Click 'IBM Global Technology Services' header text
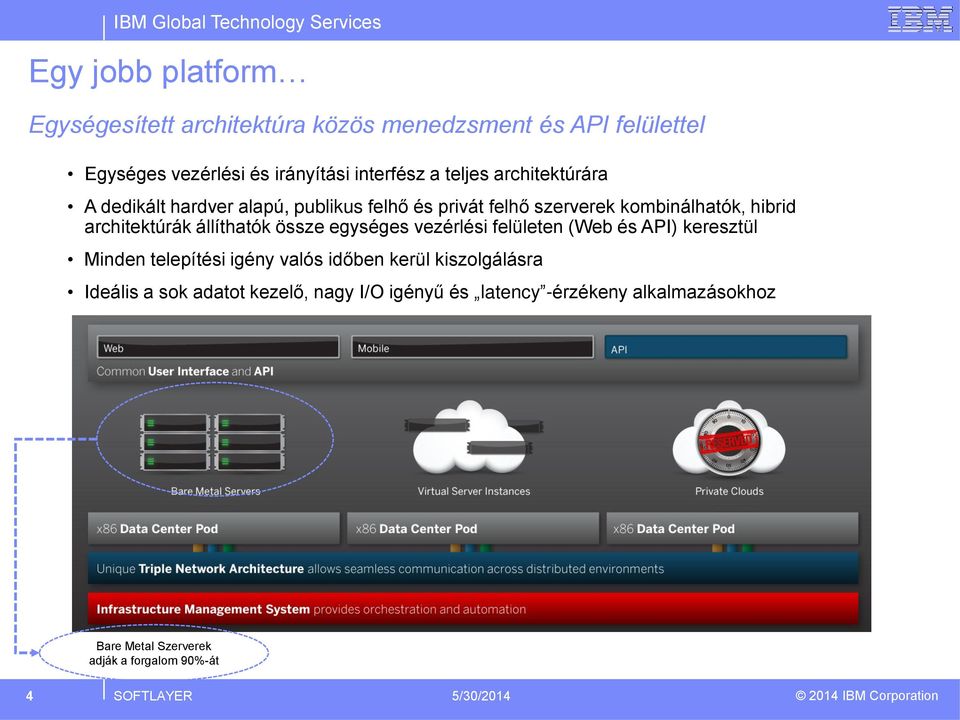Screen dimensions: 960x720 (x=247, y=23)
